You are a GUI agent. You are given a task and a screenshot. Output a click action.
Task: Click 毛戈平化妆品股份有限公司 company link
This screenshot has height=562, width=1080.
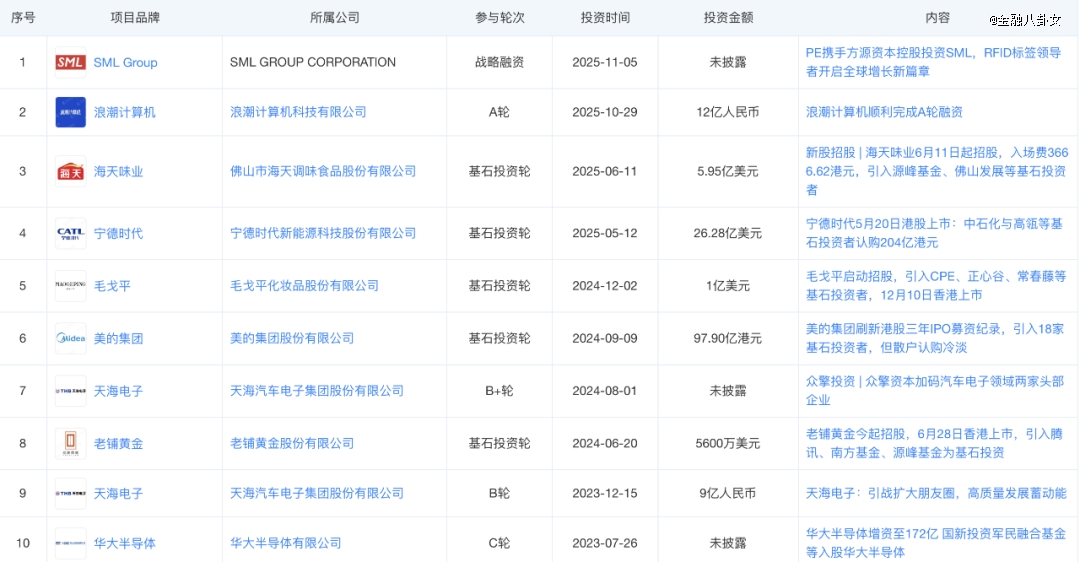pos(304,286)
